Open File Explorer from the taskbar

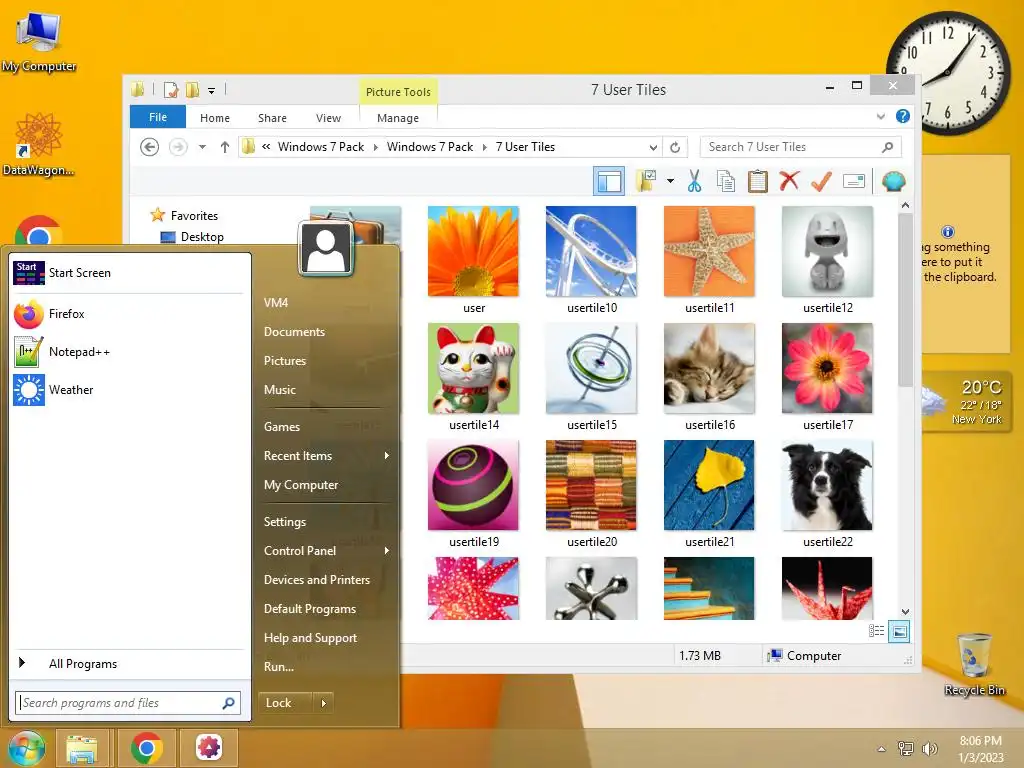(x=82, y=748)
